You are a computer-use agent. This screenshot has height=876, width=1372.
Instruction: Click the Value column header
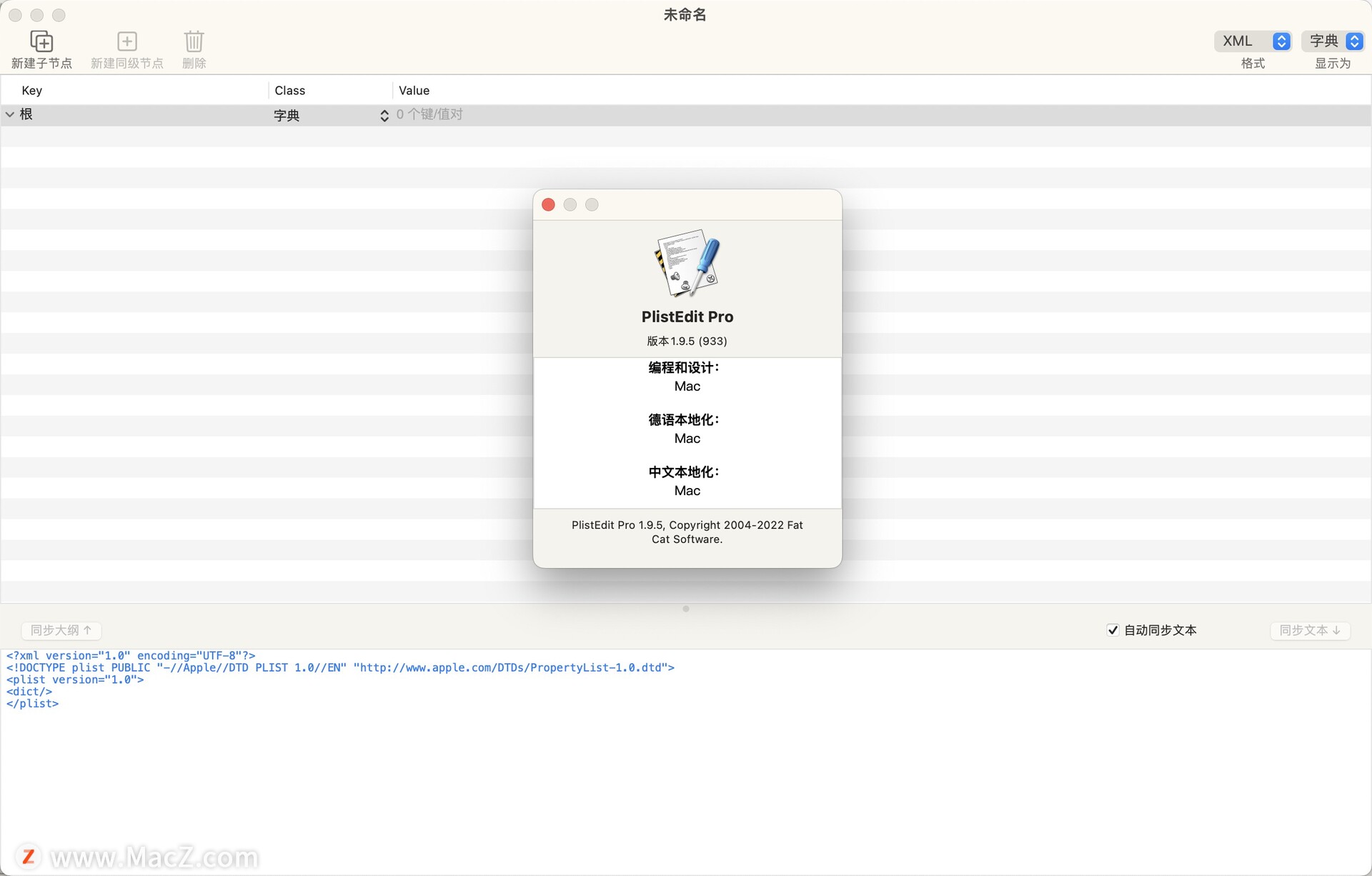(x=414, y=91)
